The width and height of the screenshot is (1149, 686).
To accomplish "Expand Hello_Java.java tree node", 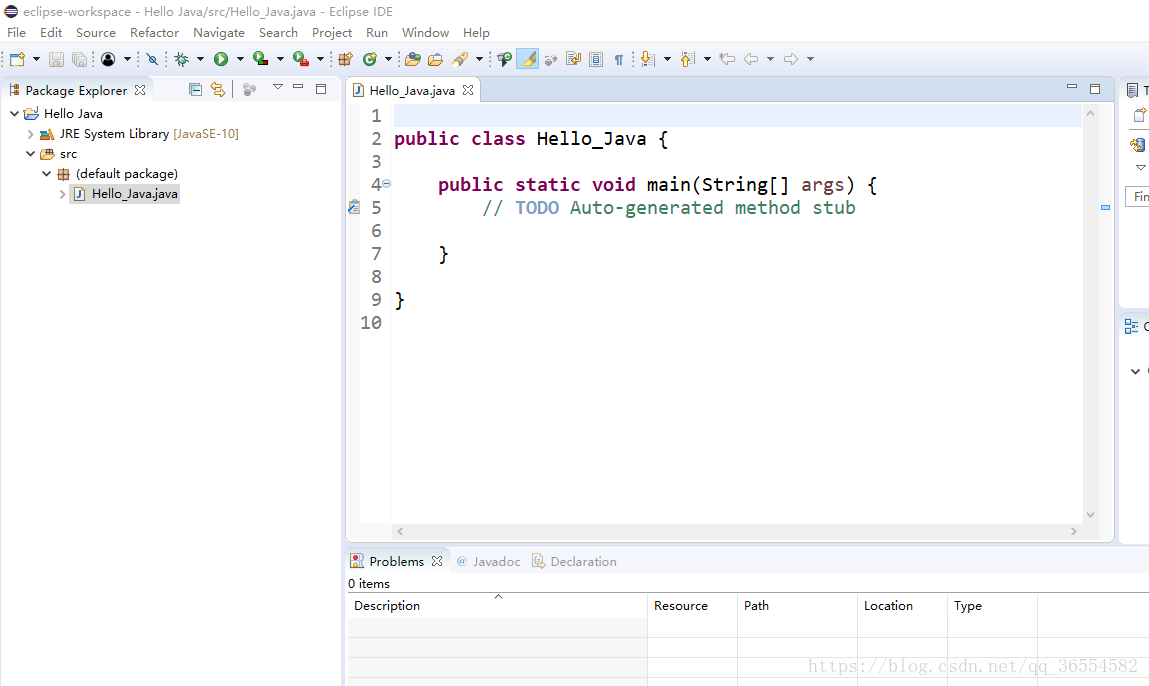I will tap(62, 194).
